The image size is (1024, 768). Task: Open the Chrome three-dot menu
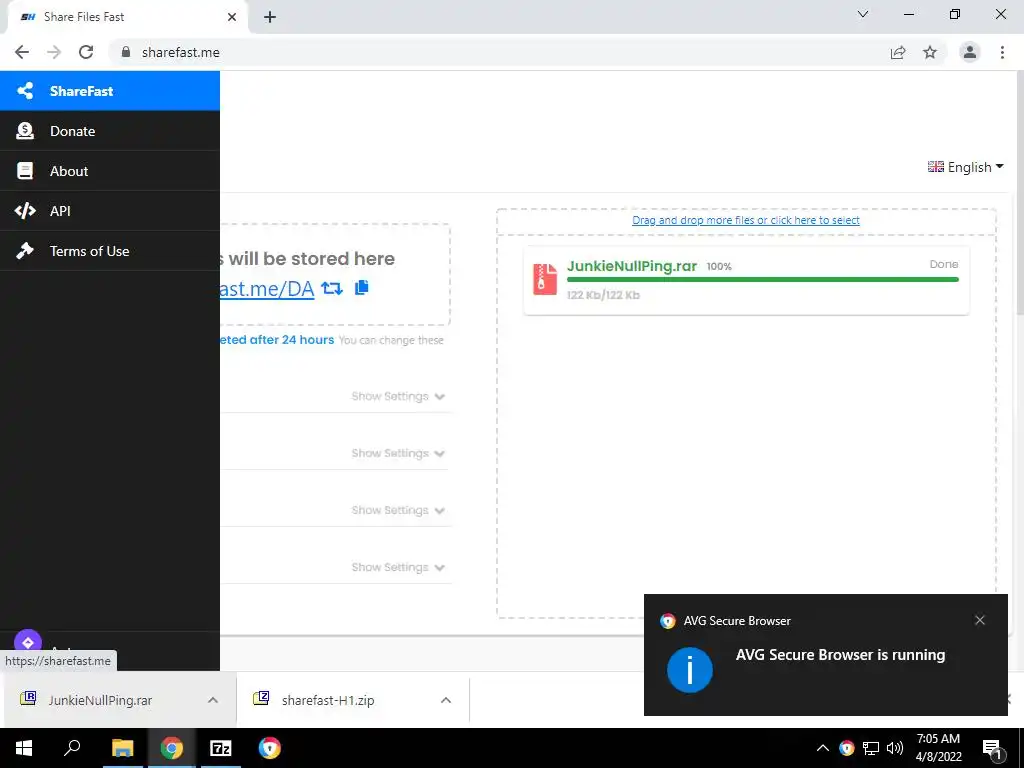point(1002,52)
